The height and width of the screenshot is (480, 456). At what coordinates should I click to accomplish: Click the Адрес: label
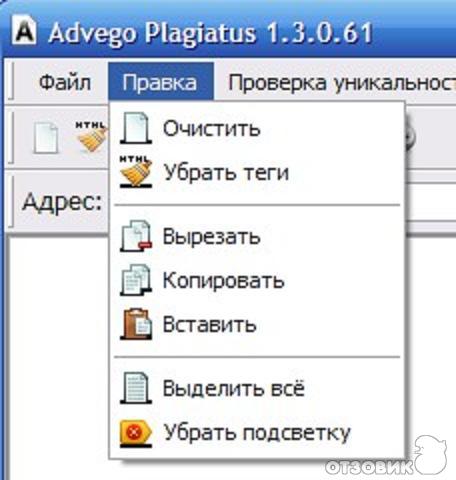coord(62,201)
